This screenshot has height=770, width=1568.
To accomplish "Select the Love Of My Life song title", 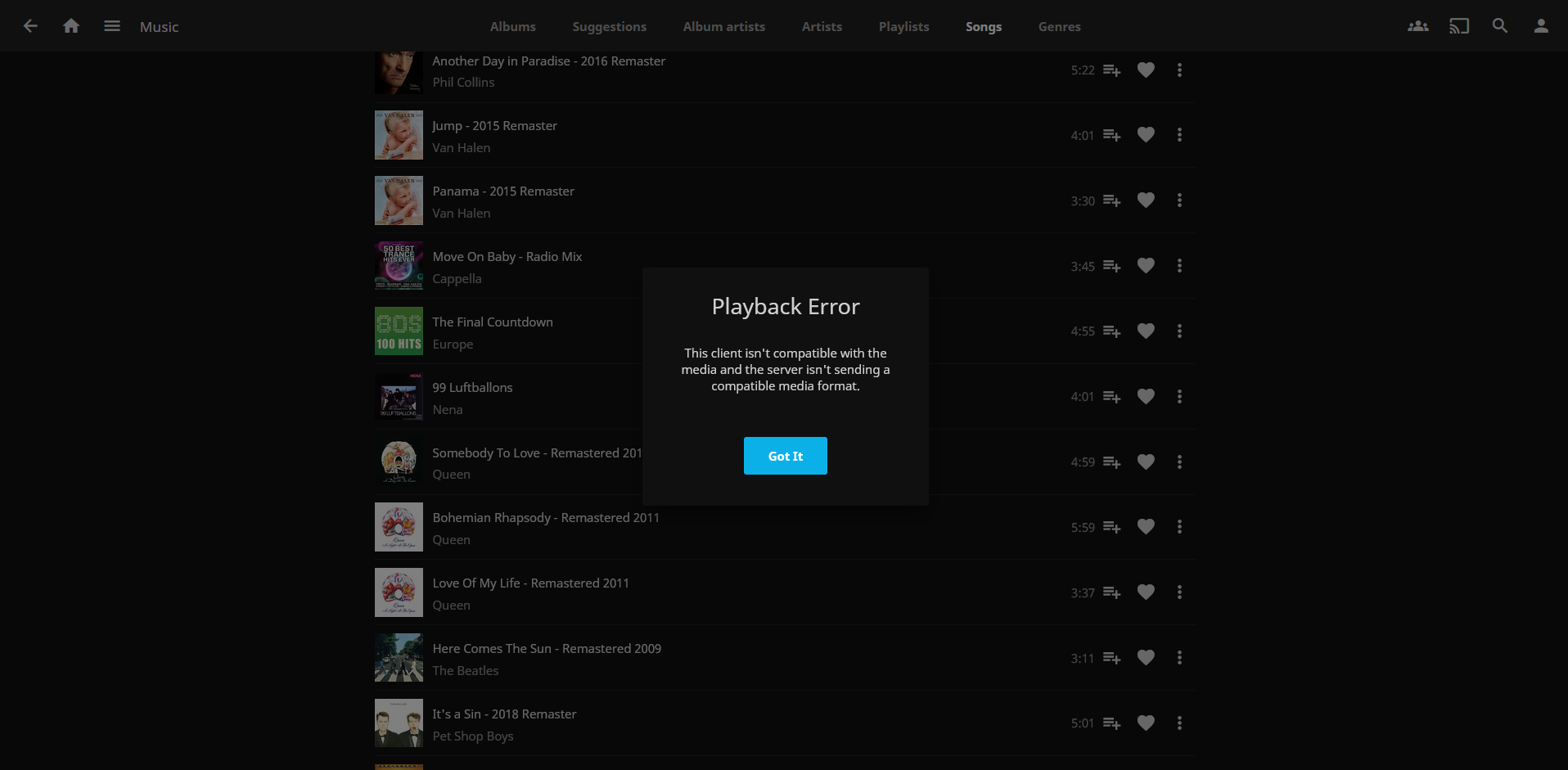I will coord(530,583).
